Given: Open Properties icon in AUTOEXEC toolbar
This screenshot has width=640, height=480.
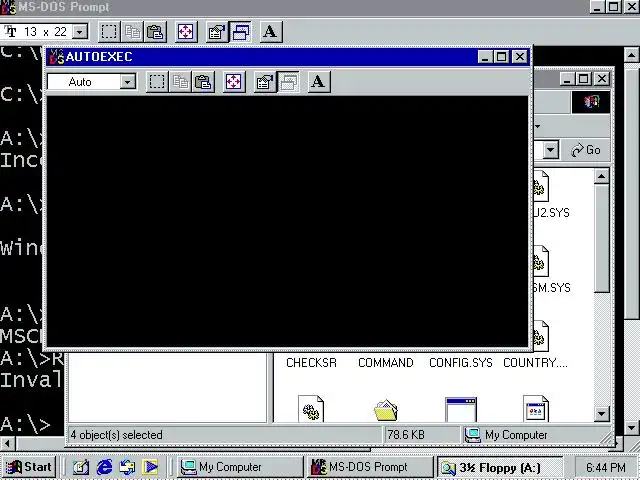Looking at the screenshot, I should click(264, 82).
